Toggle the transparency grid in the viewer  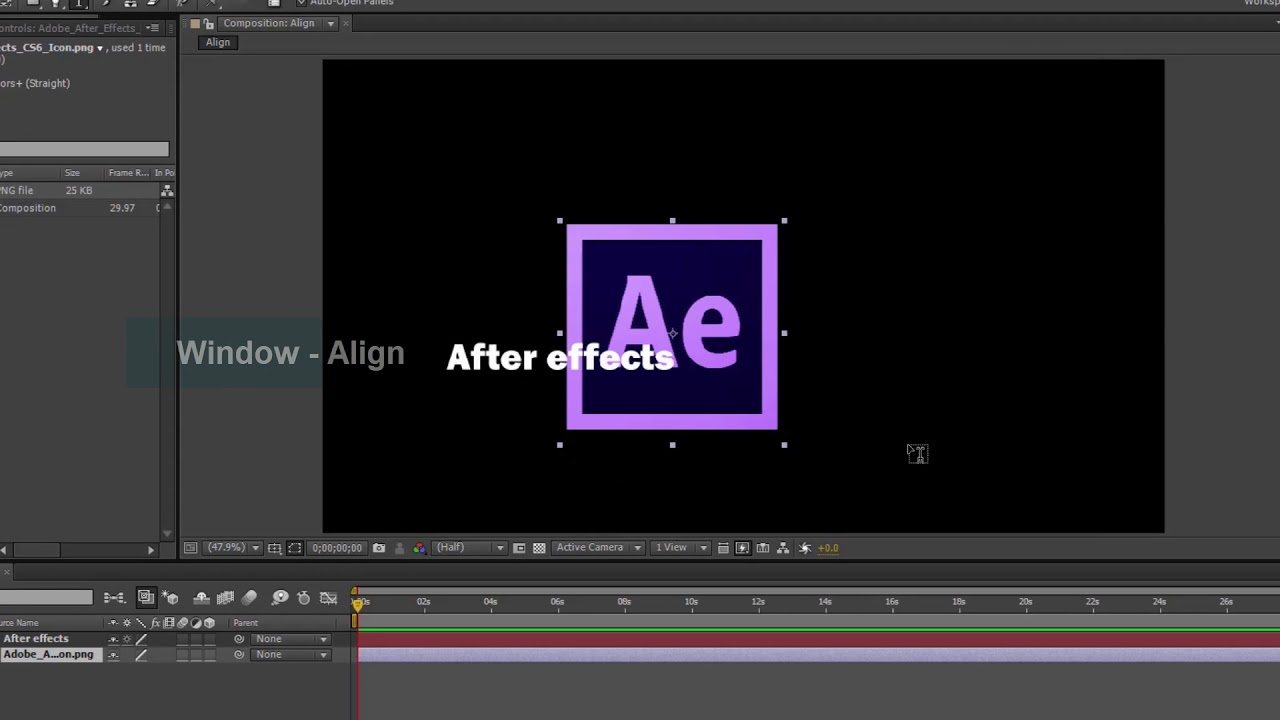(x=539, y=547)
